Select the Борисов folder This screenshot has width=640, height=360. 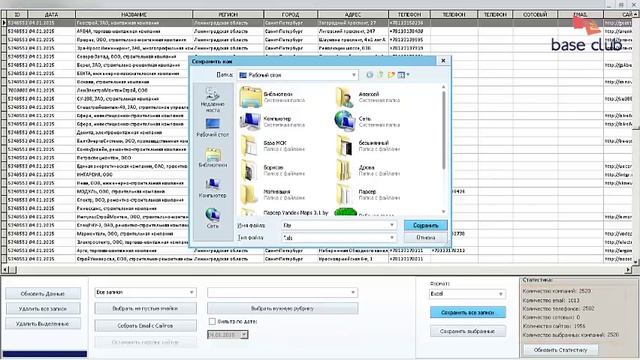pos(272,170)
